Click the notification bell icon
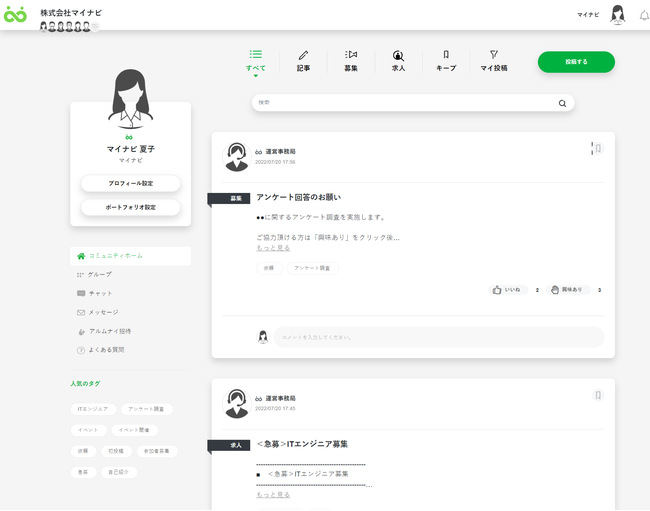This screenshot has height=511, width=650. click(x=644, y=15)
